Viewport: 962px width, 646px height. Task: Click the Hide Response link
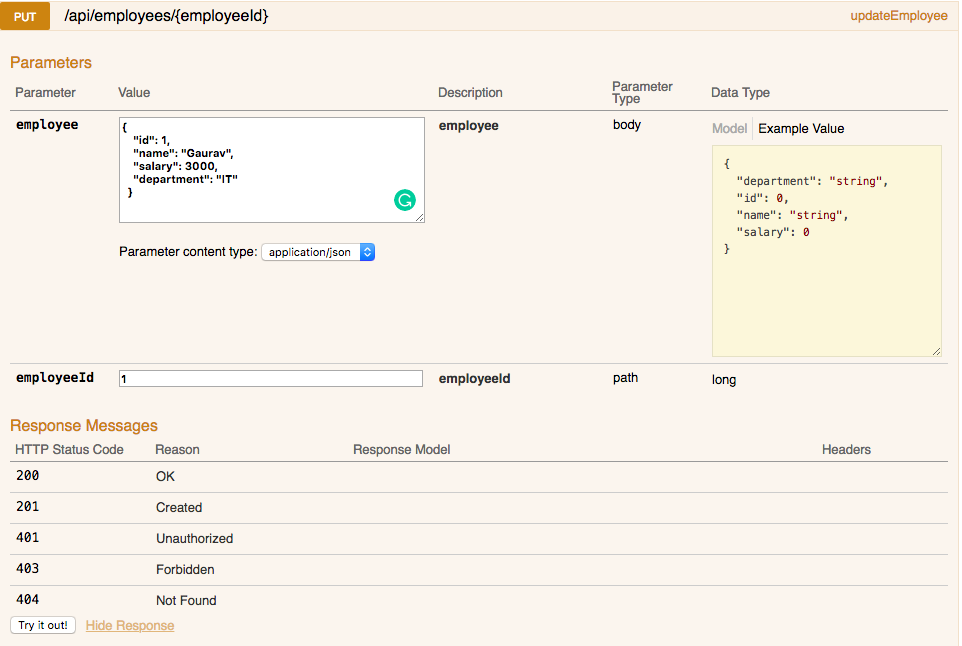tap(129, 625)
